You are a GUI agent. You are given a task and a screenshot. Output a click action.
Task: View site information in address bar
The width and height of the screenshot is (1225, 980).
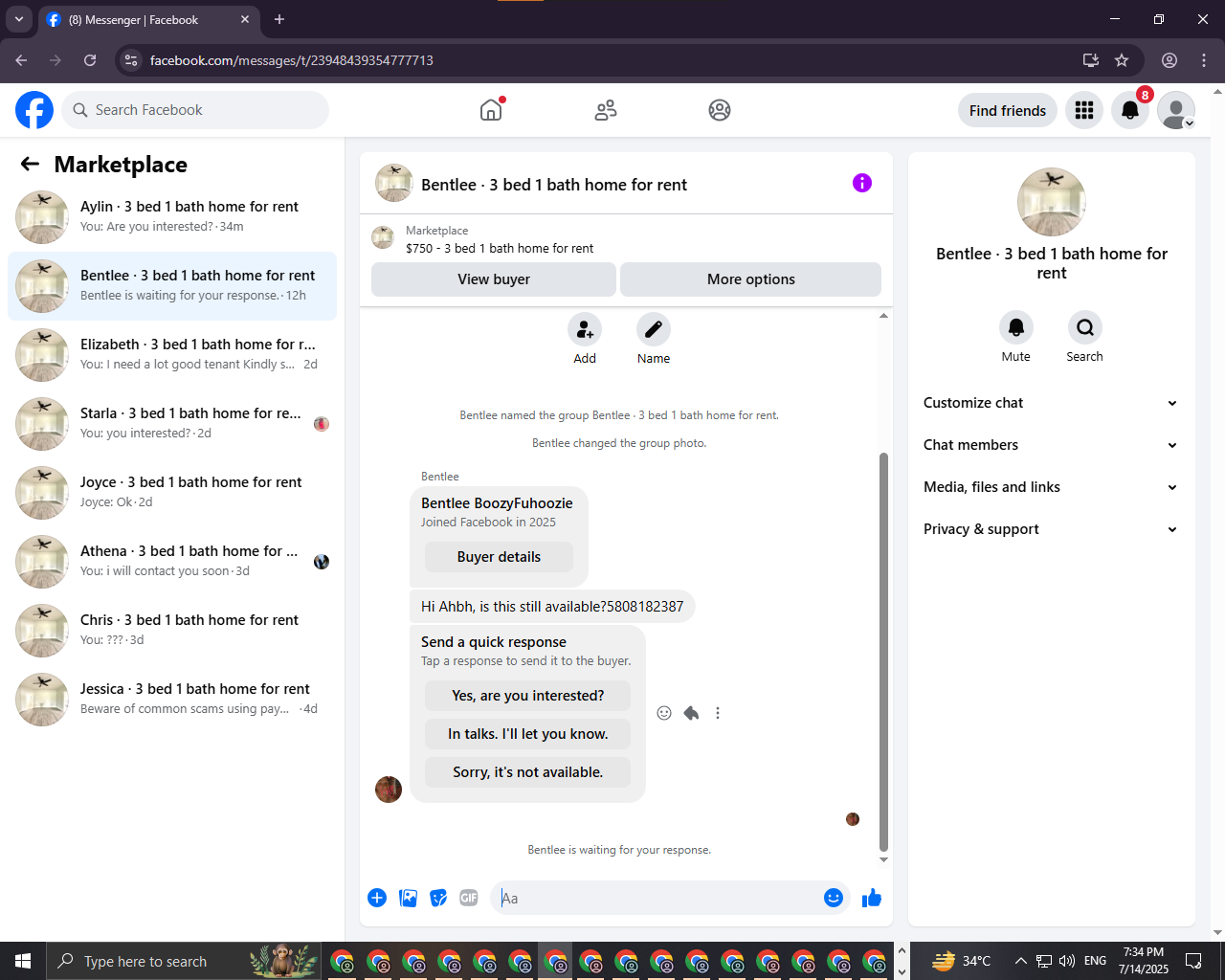click(131, 60)
